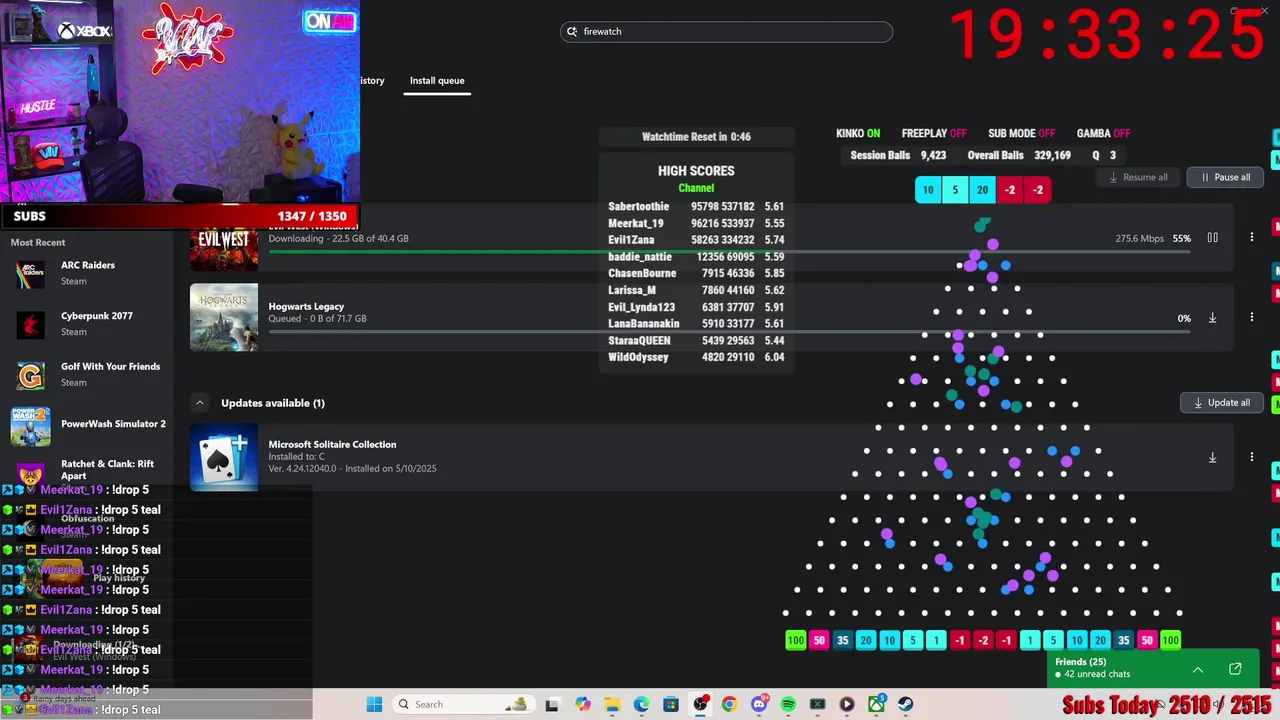Open Steam from the taskbar

(906, 704)
